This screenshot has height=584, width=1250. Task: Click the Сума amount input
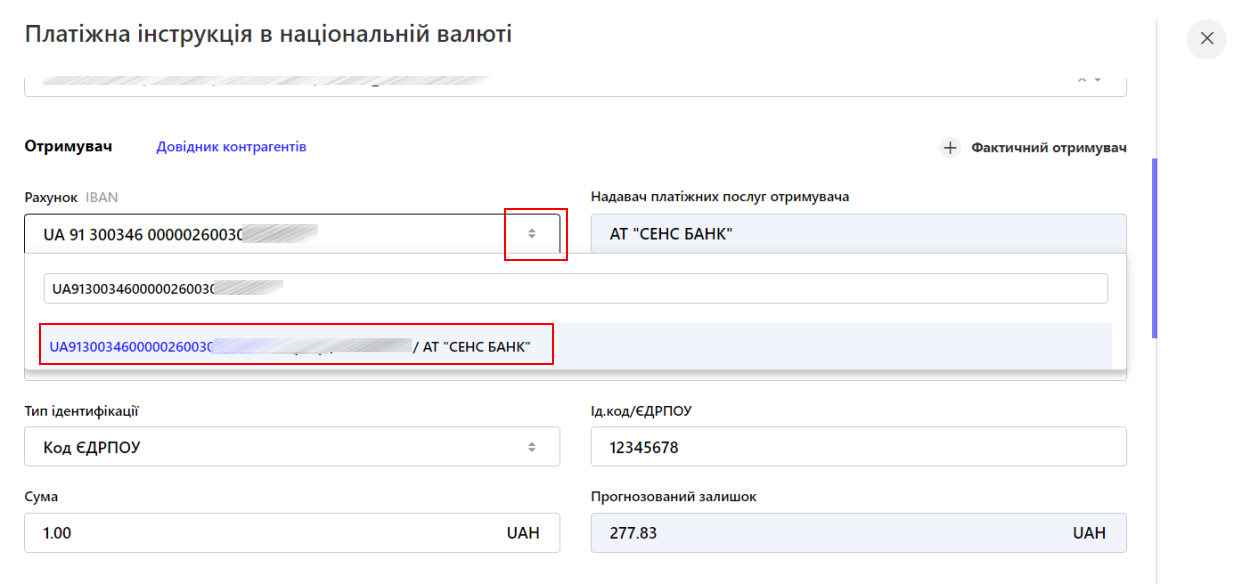[x=292, y=533]
